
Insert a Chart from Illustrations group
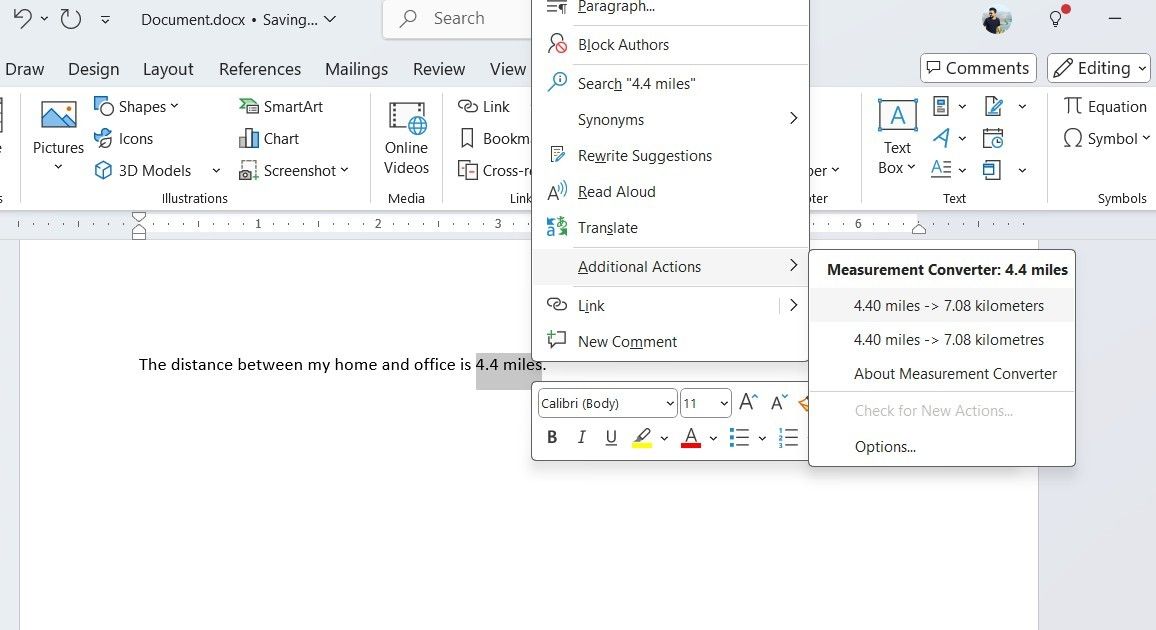(x=269, y=139)
